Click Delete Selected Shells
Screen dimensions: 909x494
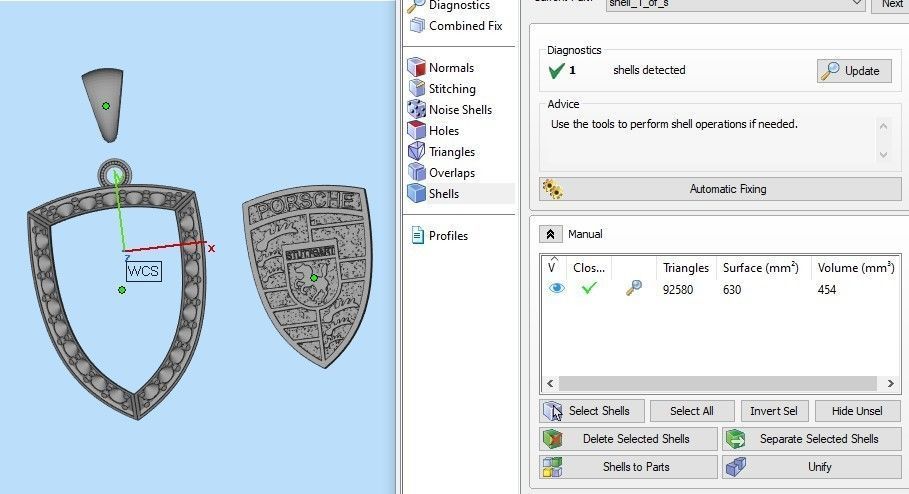coord(628,439)
